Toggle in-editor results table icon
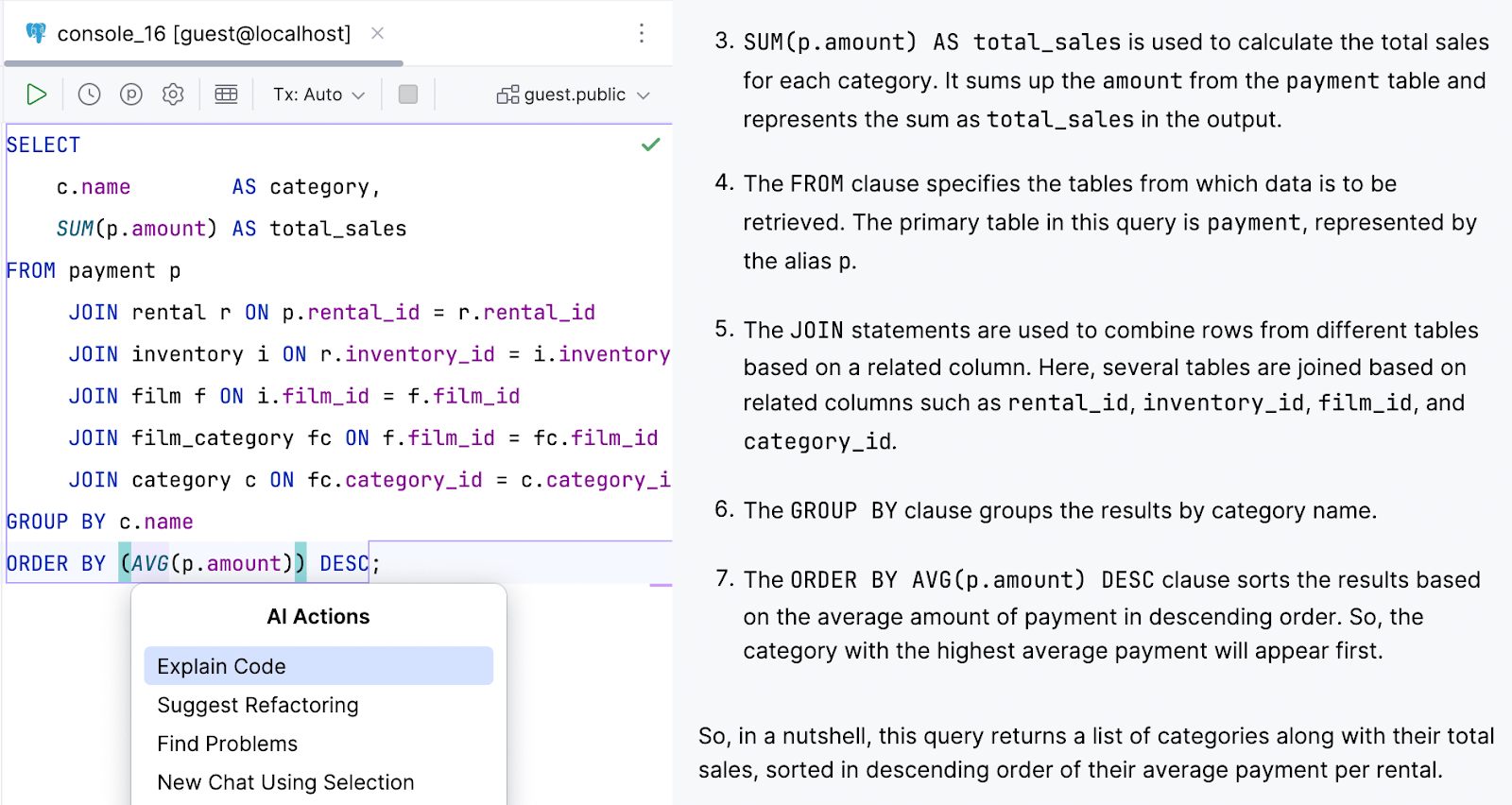 pyautogui.click(x=226, y=94)
